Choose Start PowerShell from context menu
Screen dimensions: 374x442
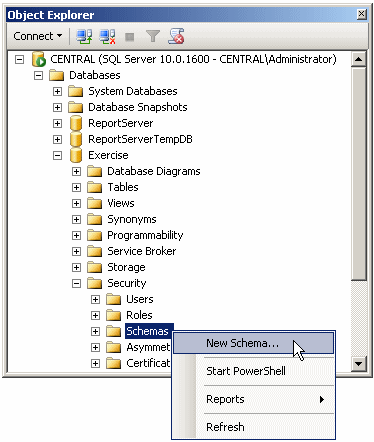(x=253, y=371)
